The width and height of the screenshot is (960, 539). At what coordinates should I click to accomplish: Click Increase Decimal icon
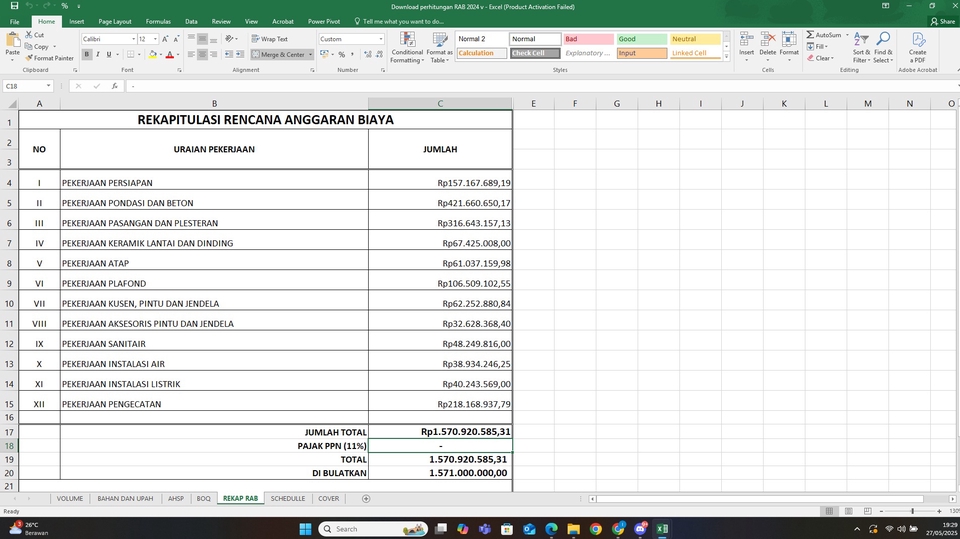pos(367,55)
